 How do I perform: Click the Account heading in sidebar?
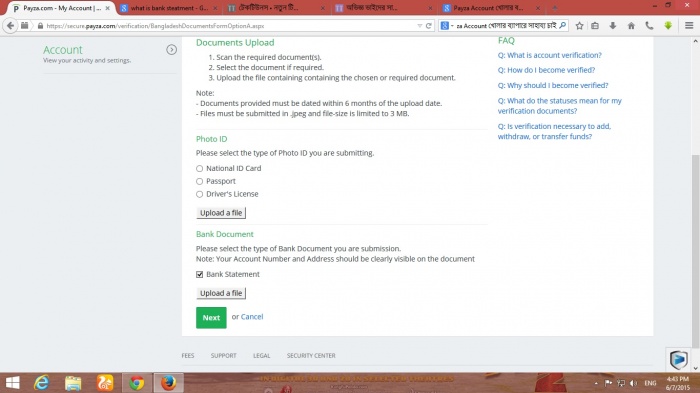[x=63, y=50]
